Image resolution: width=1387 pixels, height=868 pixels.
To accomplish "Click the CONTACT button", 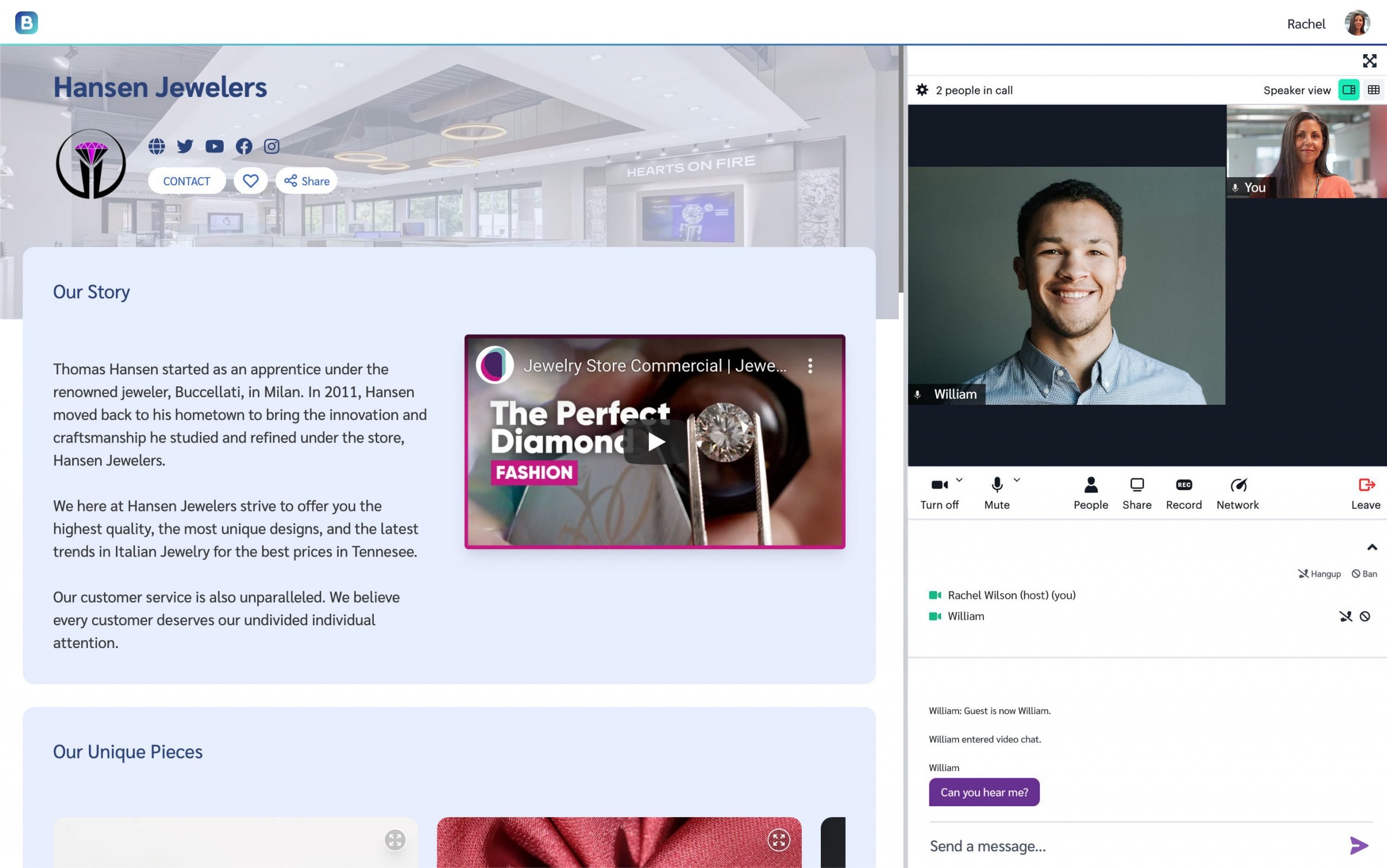I will pyautogui.click(x=186, y=181).
